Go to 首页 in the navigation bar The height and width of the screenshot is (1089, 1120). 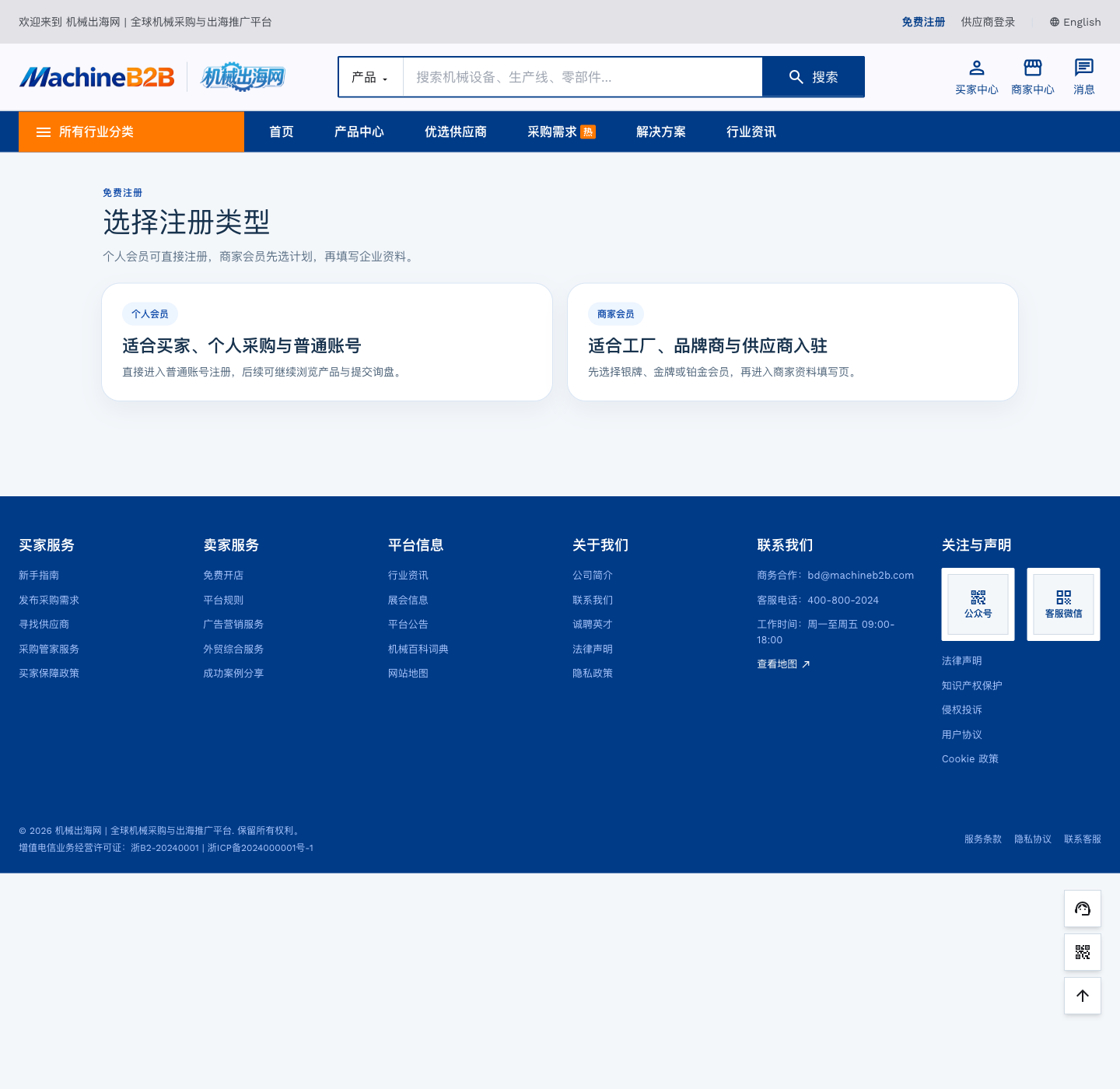(282, 132)
